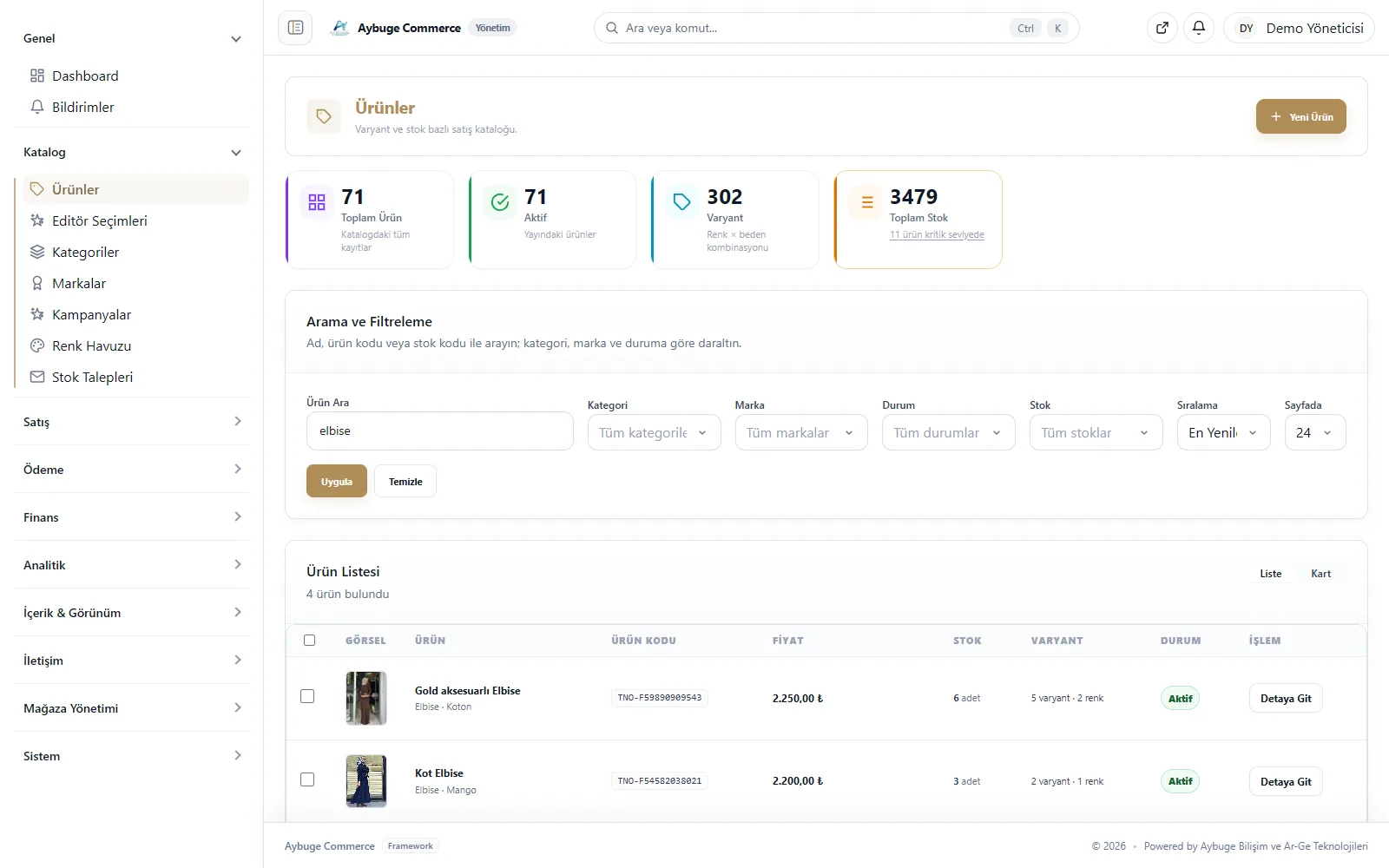Check the Gold aksesuarlı Elbise row checkbox

coord(307,696)
